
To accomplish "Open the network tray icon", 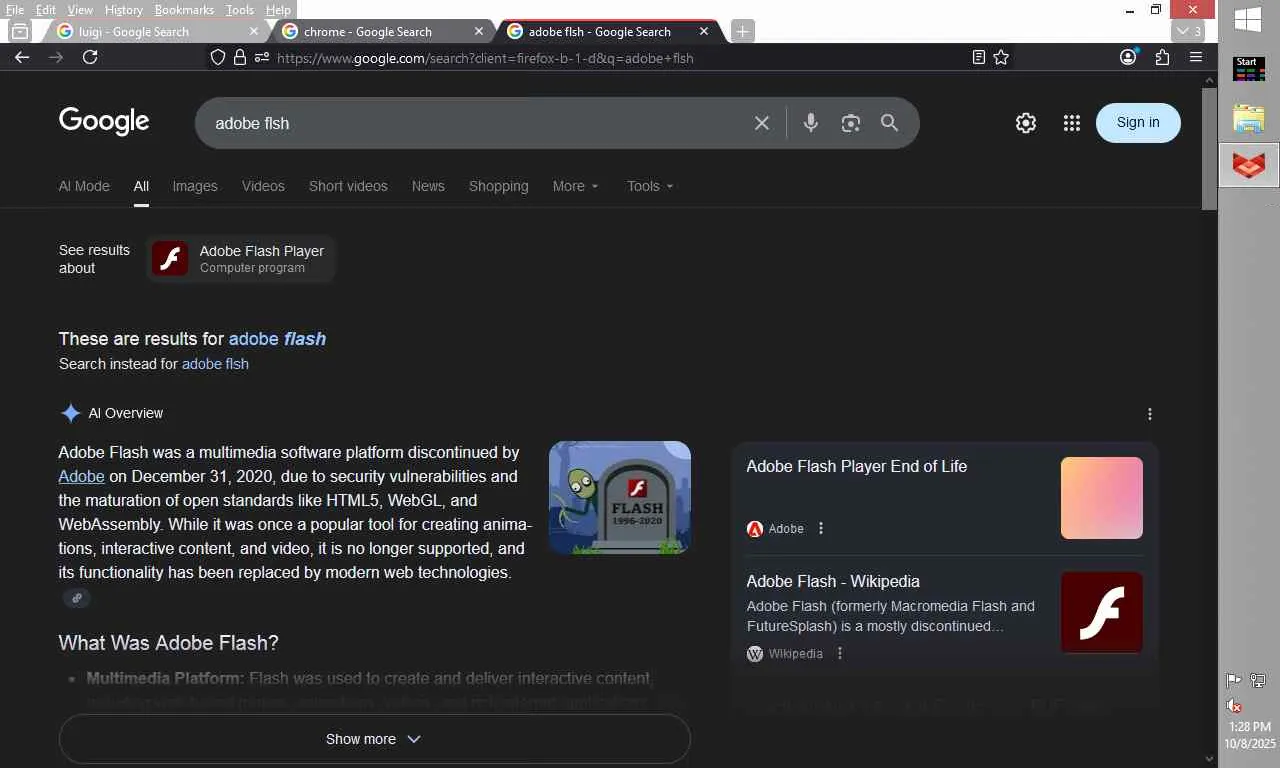I will point(1258,681).
